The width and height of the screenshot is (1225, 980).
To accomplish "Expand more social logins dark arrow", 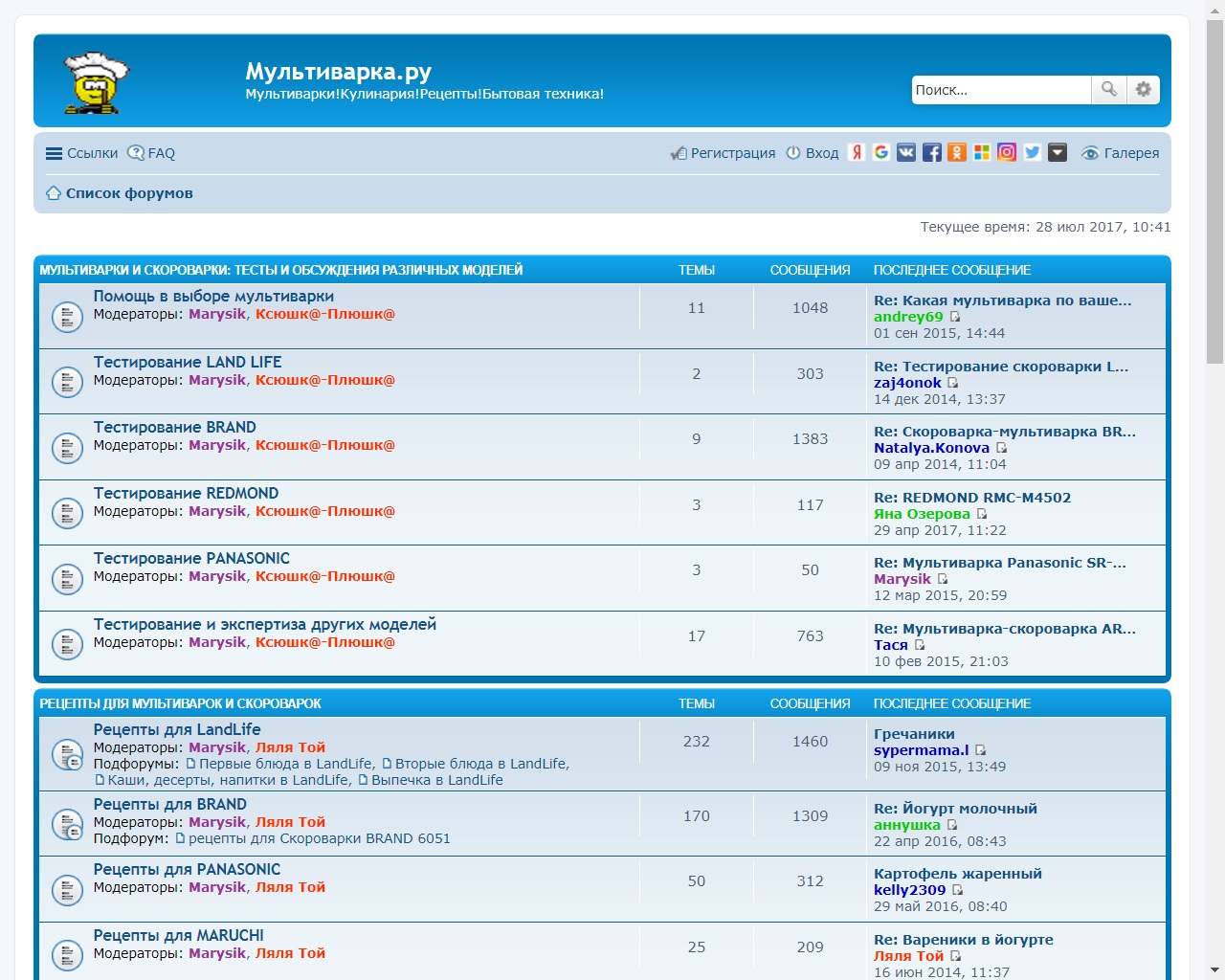I will [x=1057, y=152].
